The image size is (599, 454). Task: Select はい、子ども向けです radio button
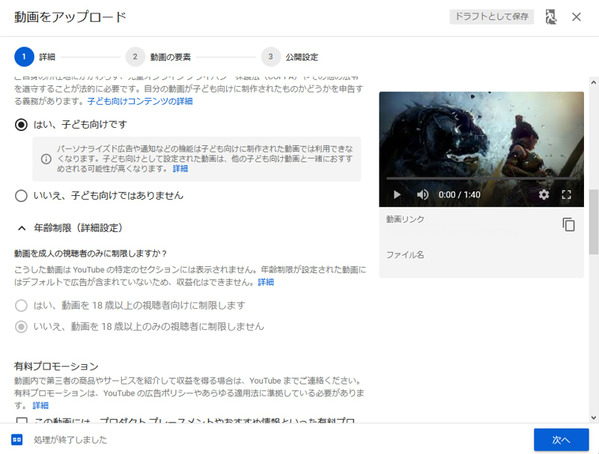(21, 125)
